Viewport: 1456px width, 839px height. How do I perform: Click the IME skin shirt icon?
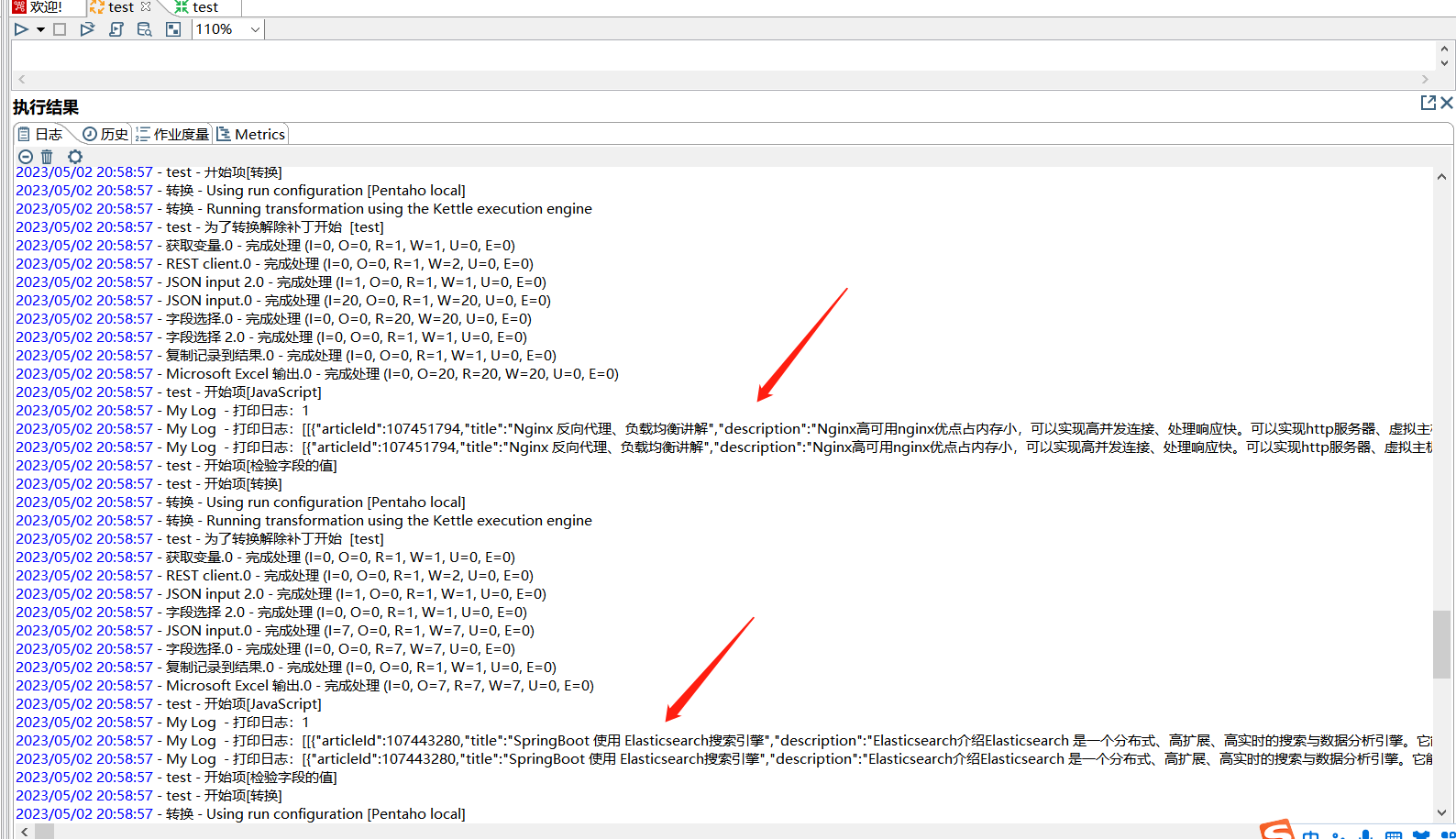1422,833
